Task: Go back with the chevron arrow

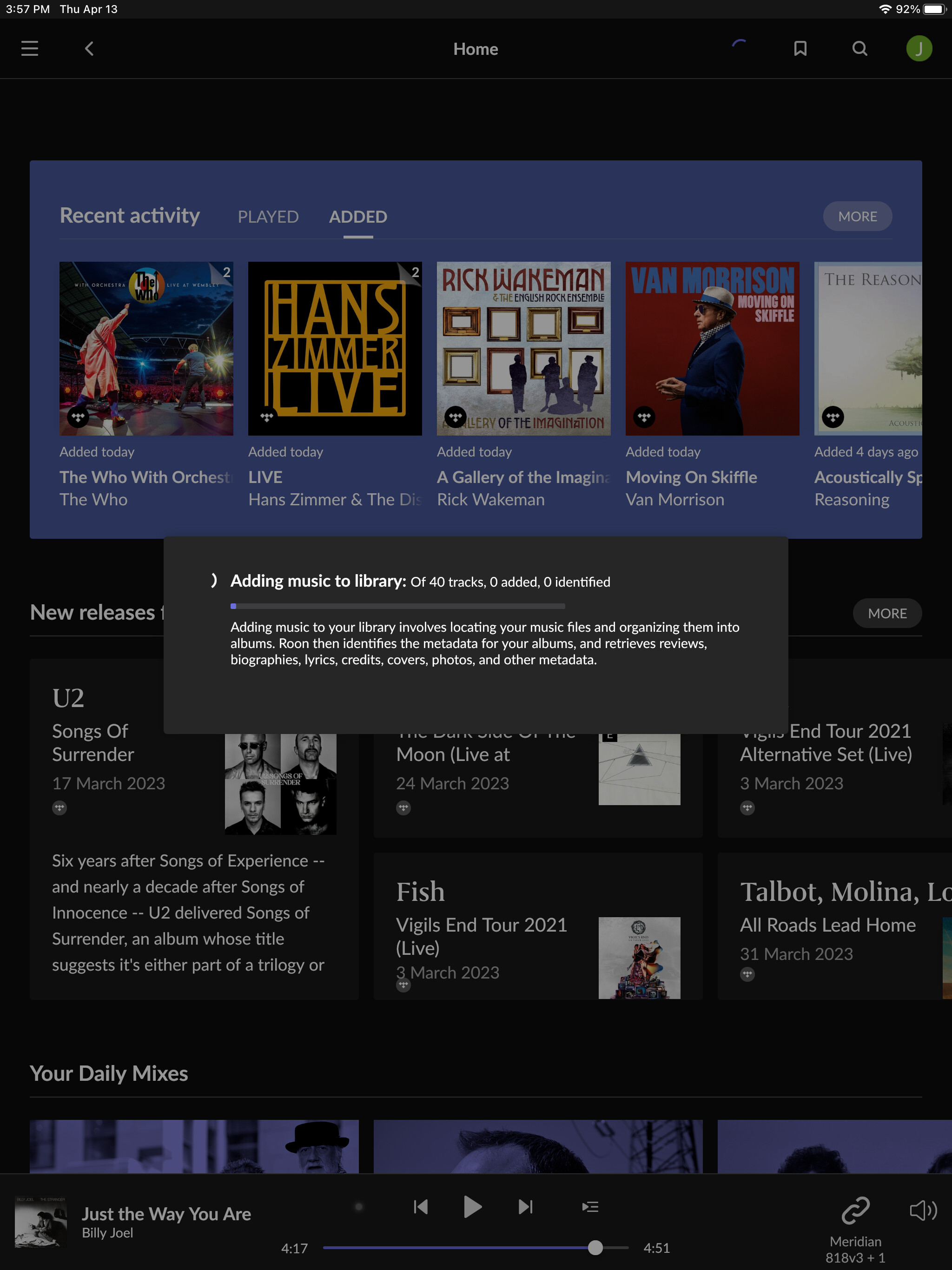Action: point(89,49)
